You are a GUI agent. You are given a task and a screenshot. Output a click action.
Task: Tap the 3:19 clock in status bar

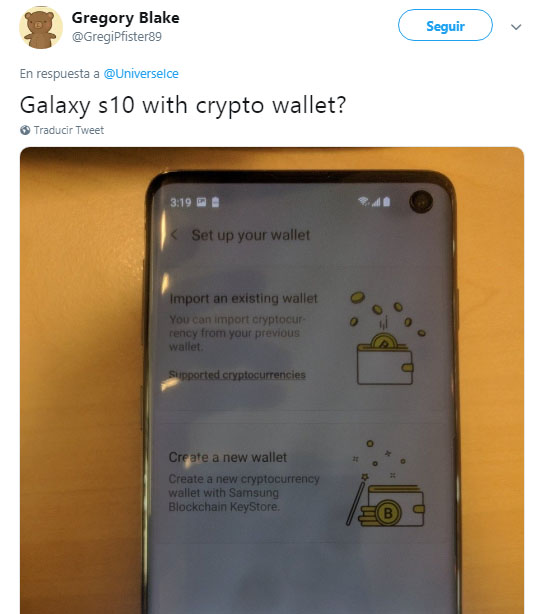(181, 202)
